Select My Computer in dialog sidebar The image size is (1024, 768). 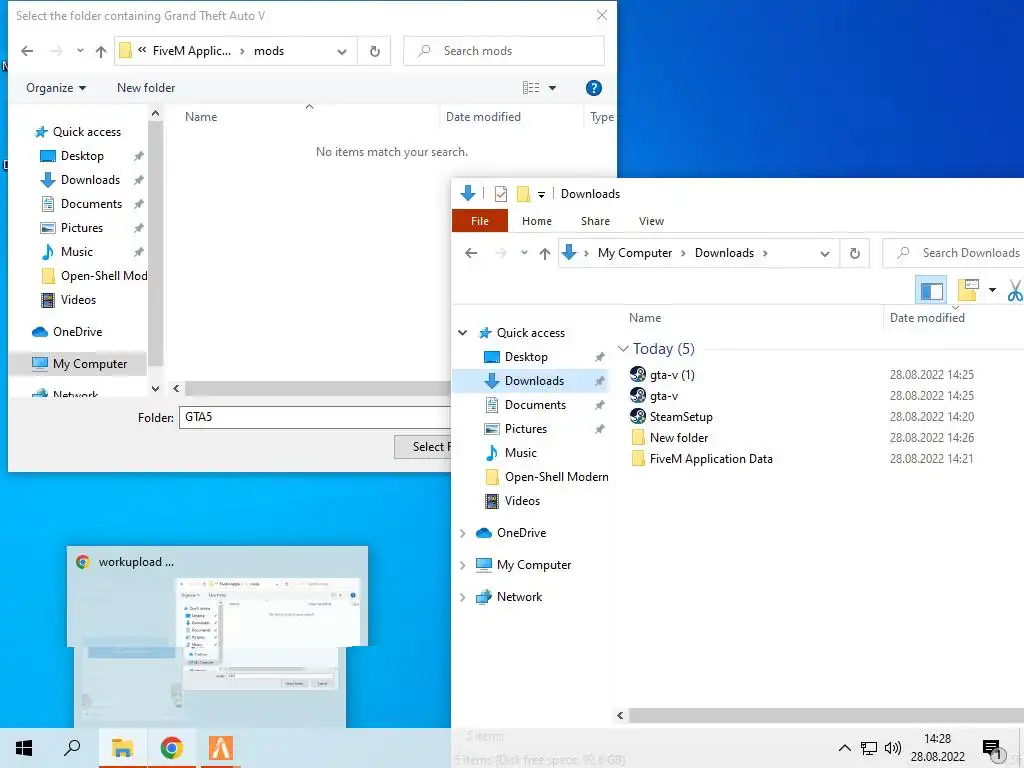click(x=80, y=364)
